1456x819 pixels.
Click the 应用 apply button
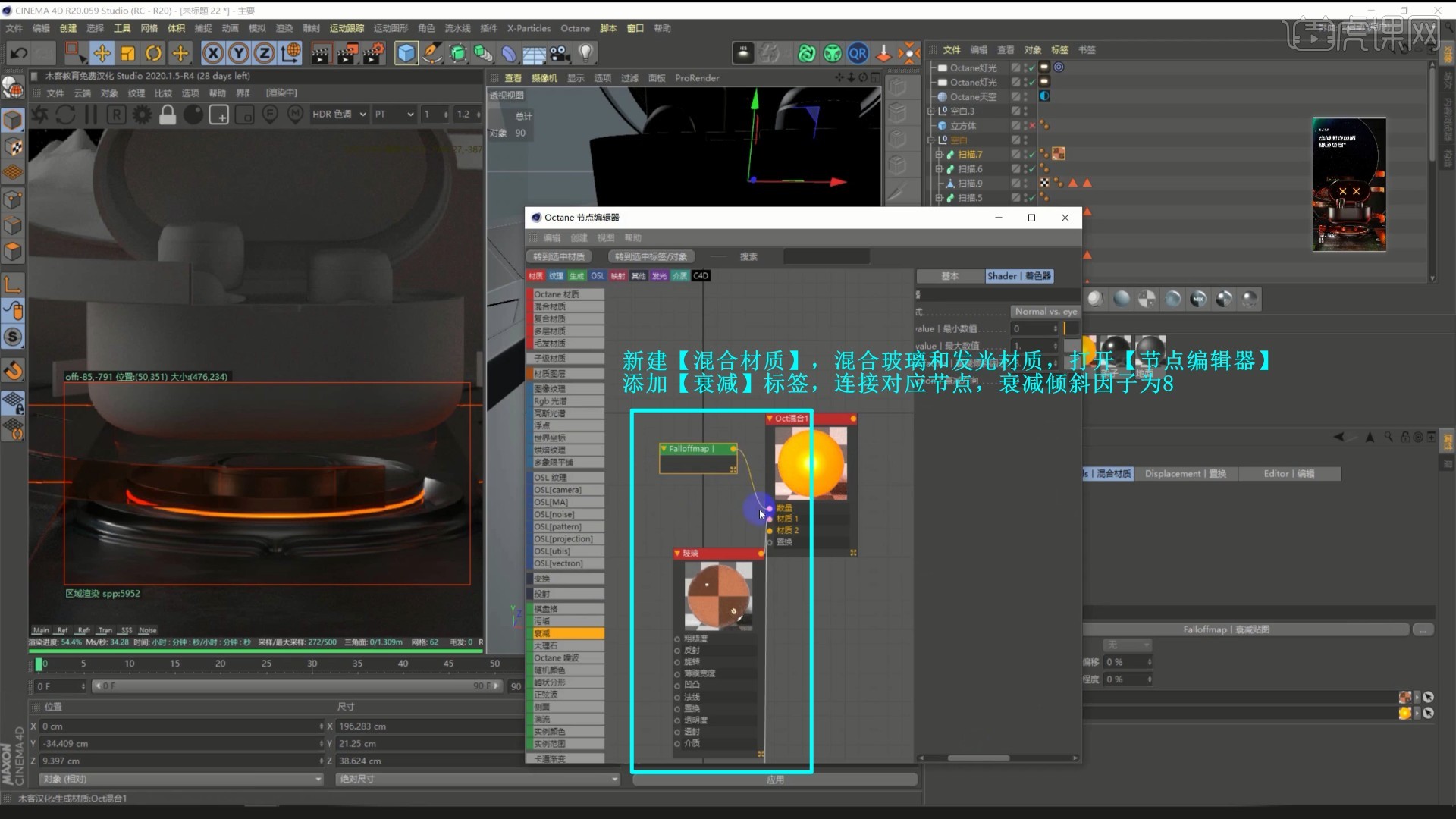click(x=775, y=780)
